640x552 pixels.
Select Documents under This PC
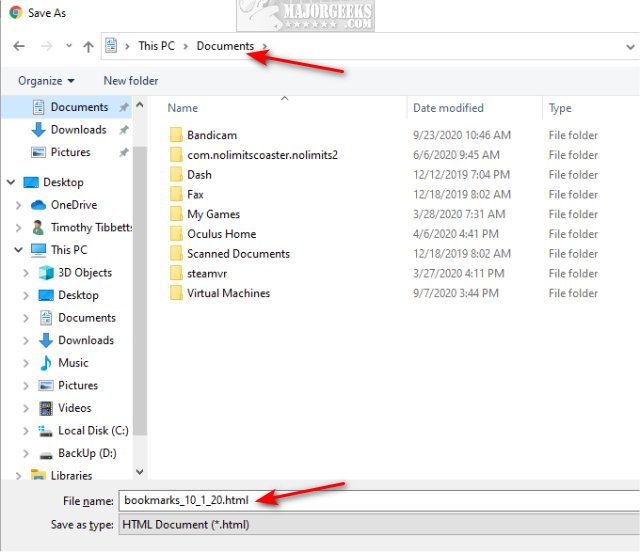[87, 318]
